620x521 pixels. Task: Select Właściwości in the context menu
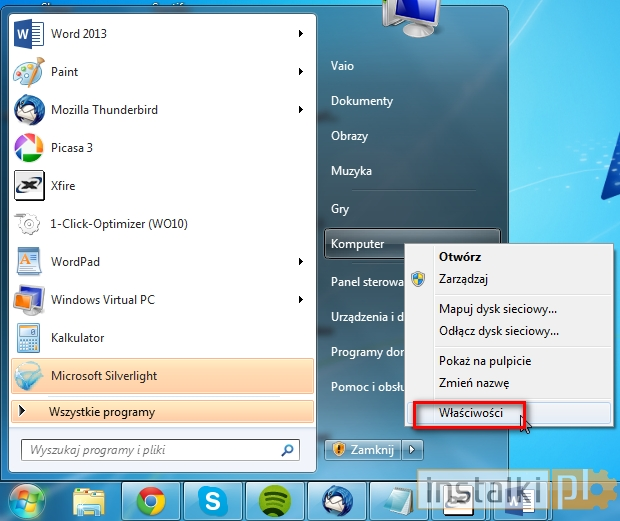pyautogui.click(x=470, y=412)
